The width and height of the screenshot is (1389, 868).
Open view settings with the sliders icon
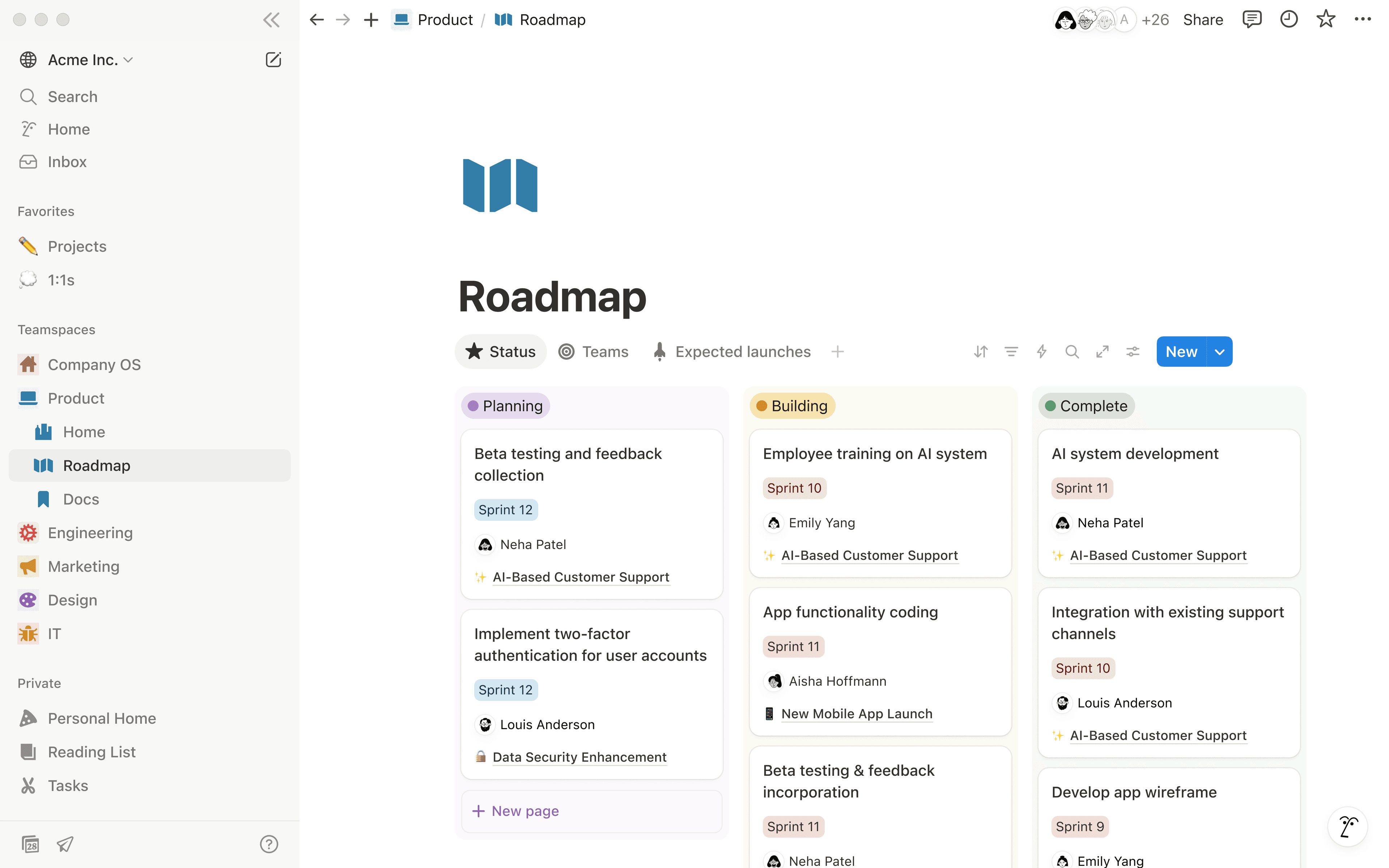pos(1133,351)
